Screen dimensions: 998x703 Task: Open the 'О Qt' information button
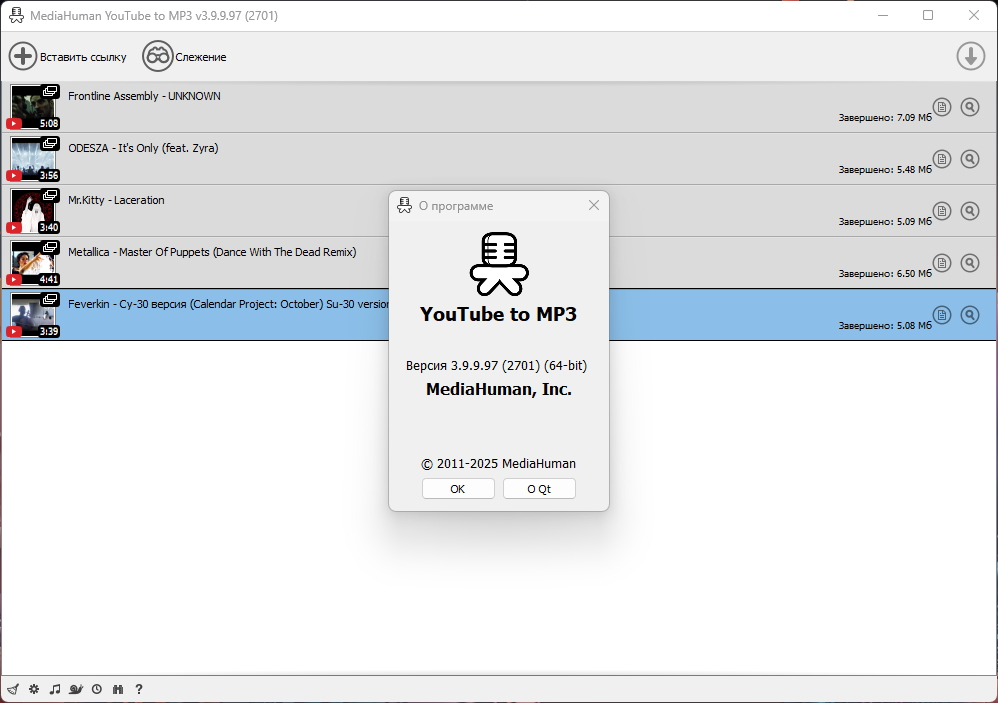pyautogui.click(x=539, y=489)
